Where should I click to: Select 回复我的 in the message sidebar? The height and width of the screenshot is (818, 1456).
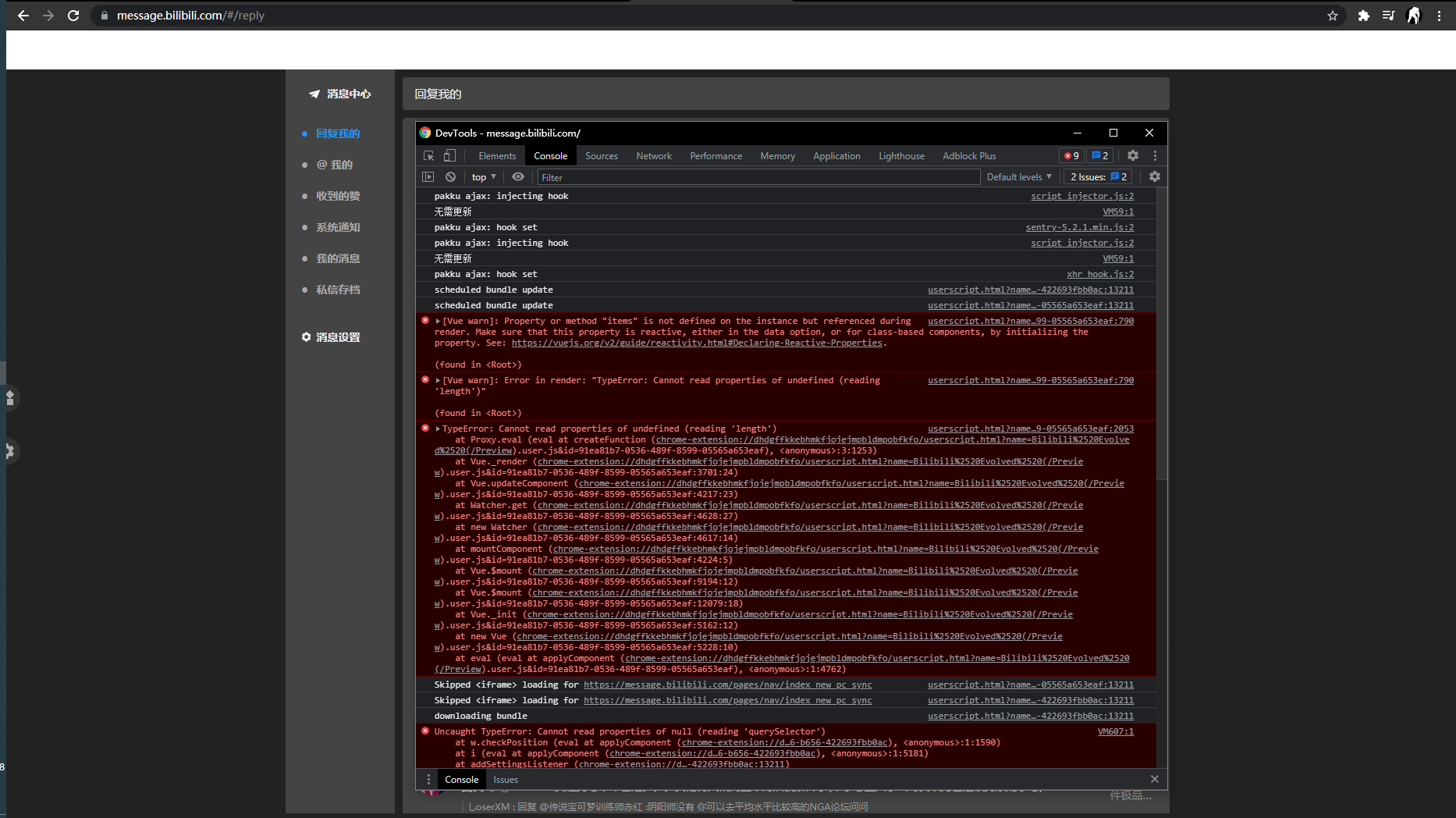tap(338, 133)
